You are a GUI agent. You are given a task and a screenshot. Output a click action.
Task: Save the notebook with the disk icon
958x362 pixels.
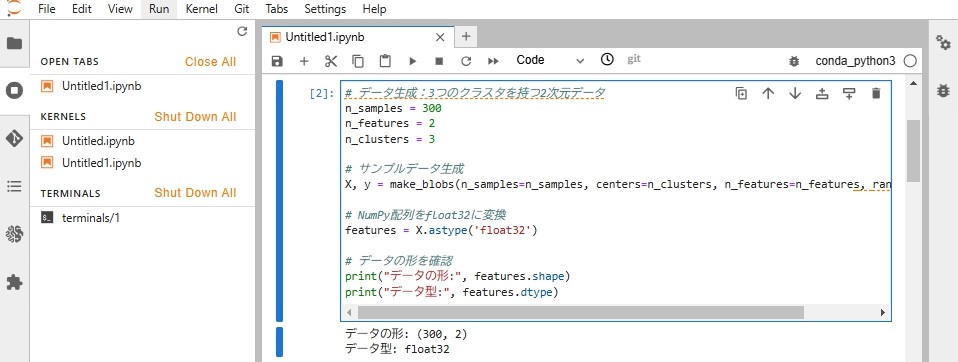click(x=277, y=61)
